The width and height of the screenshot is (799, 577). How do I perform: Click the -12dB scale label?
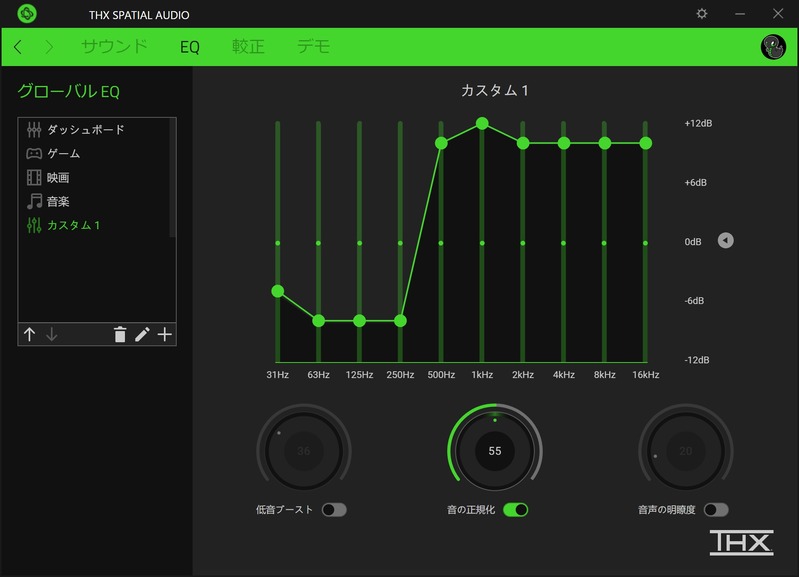point(697,360)
